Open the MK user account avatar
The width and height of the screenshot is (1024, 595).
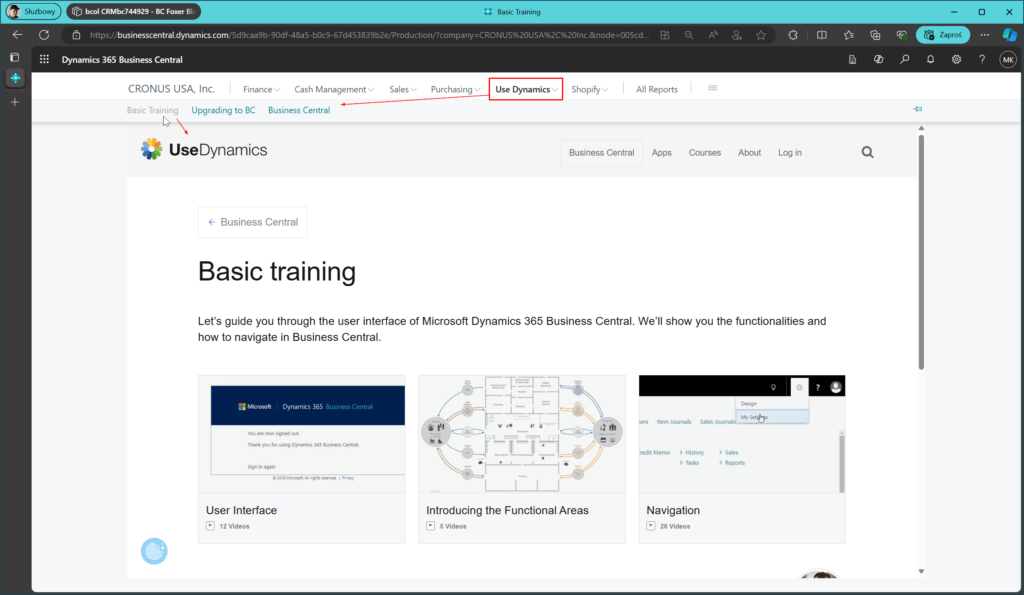coord(1008,60)
